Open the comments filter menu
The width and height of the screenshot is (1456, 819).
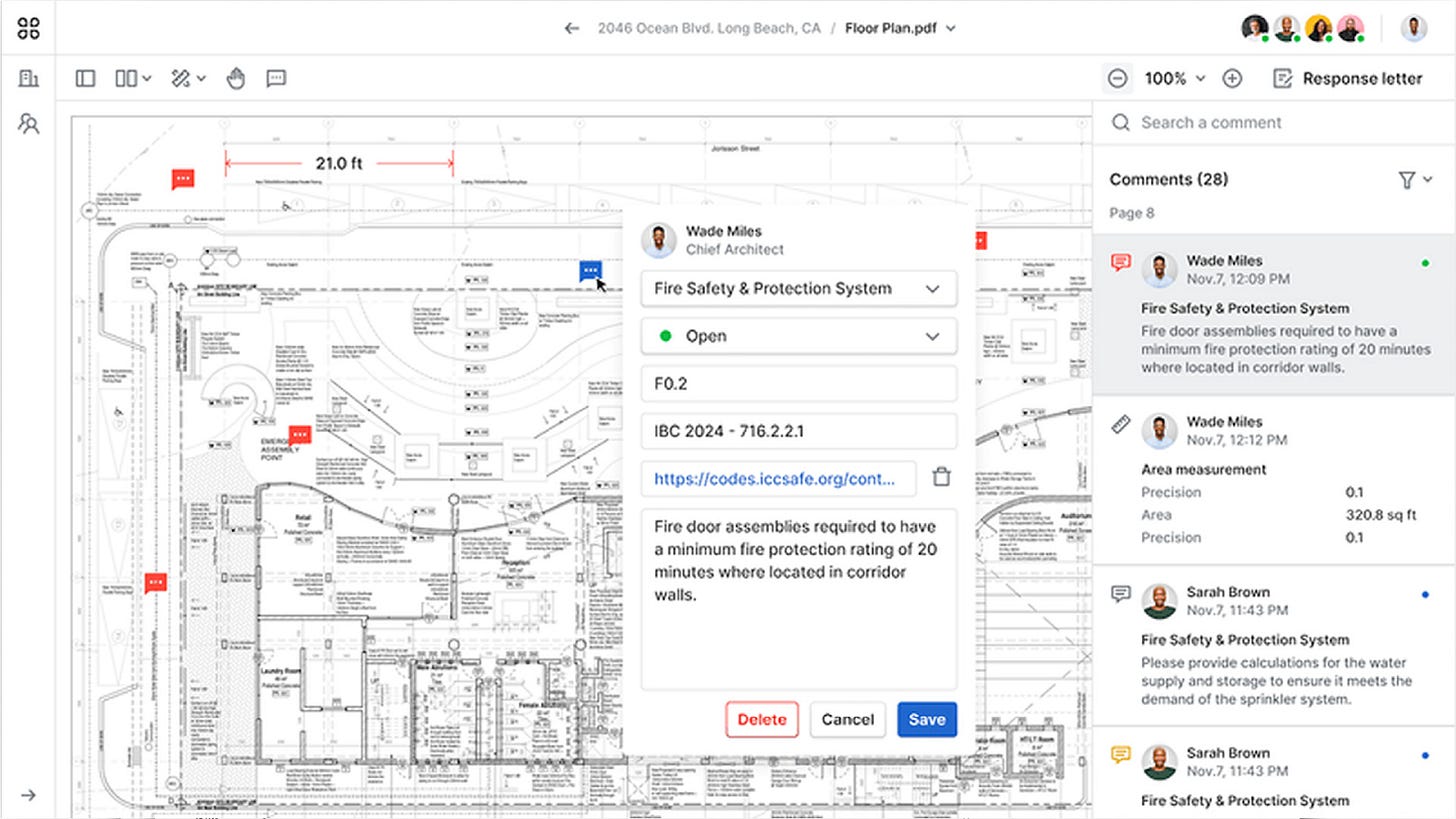point(1414,179)
